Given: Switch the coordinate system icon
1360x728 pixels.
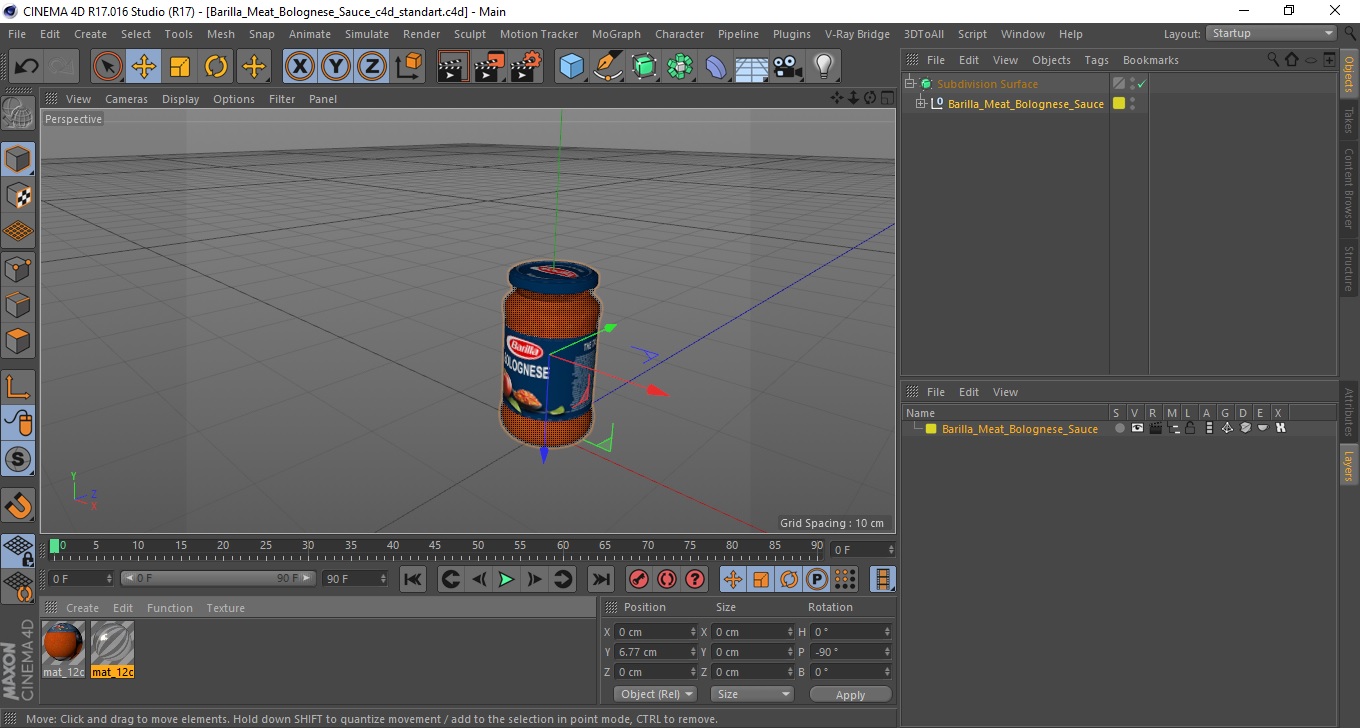Looking at the screenshot, I should 409,67.
